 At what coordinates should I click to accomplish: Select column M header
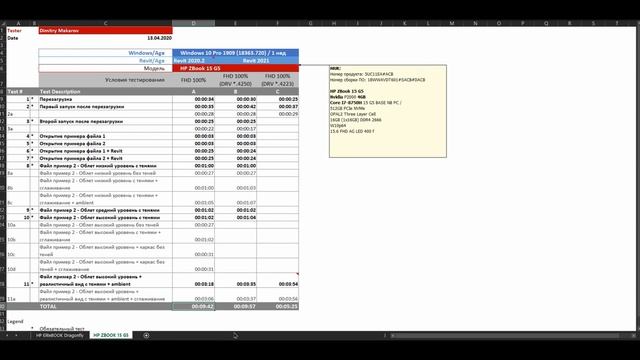[x=452, y=23]
